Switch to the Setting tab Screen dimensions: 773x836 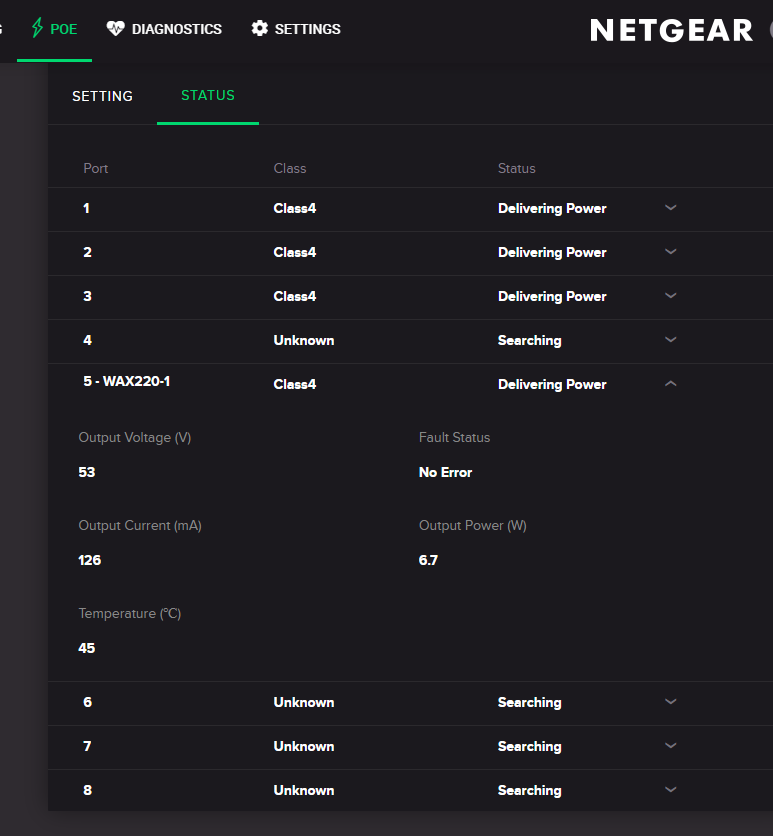pos(102,96)
